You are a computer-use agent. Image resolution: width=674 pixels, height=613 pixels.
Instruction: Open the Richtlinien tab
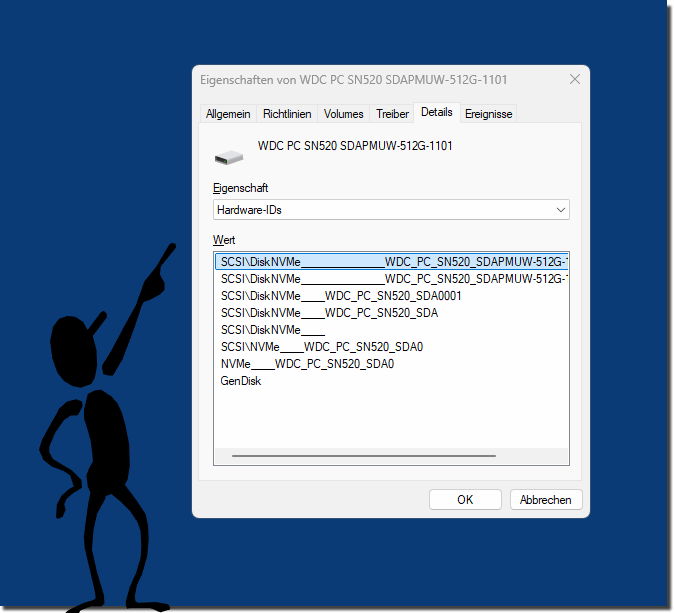point(287,114)
